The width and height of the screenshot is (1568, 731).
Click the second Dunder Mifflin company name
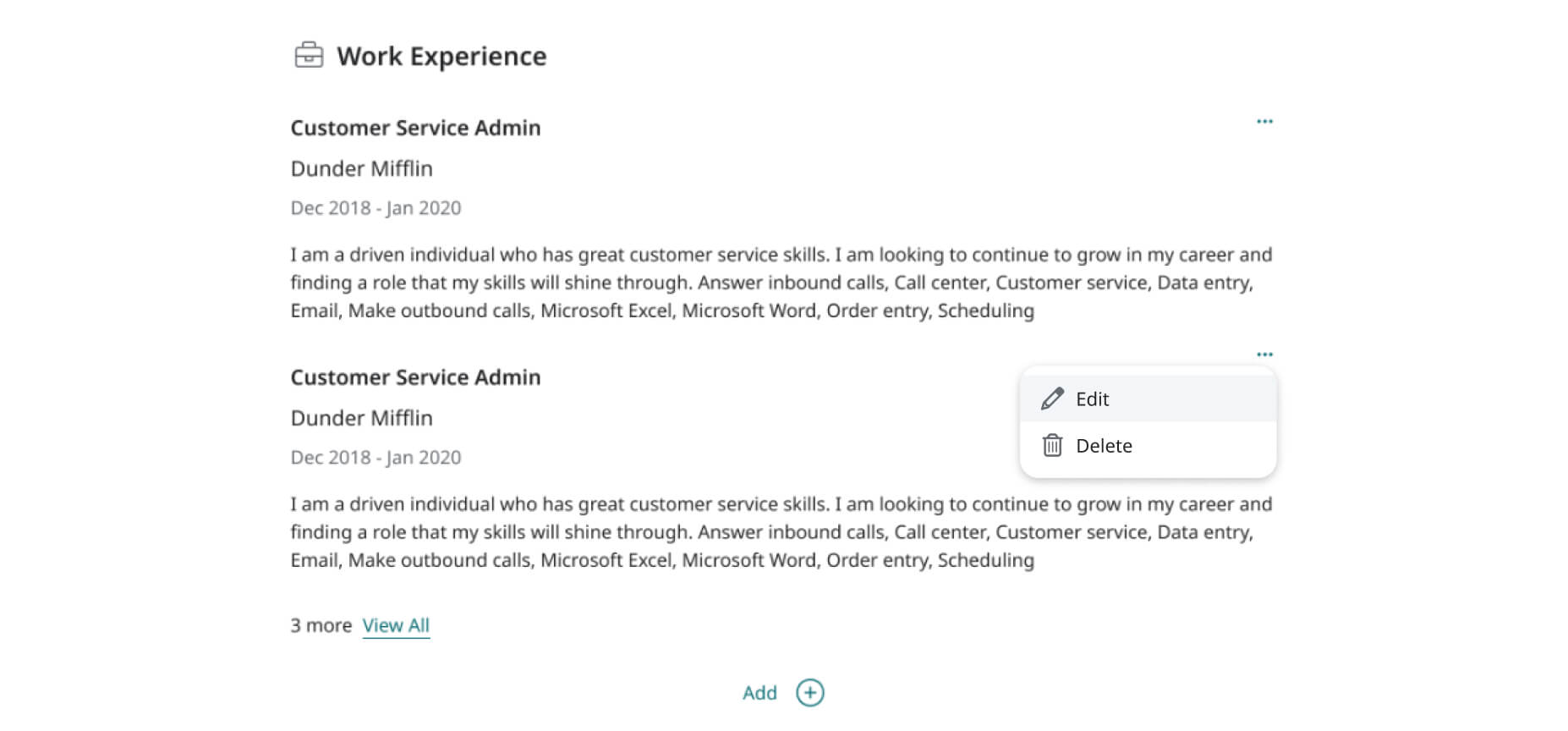[x=361, y=418]
